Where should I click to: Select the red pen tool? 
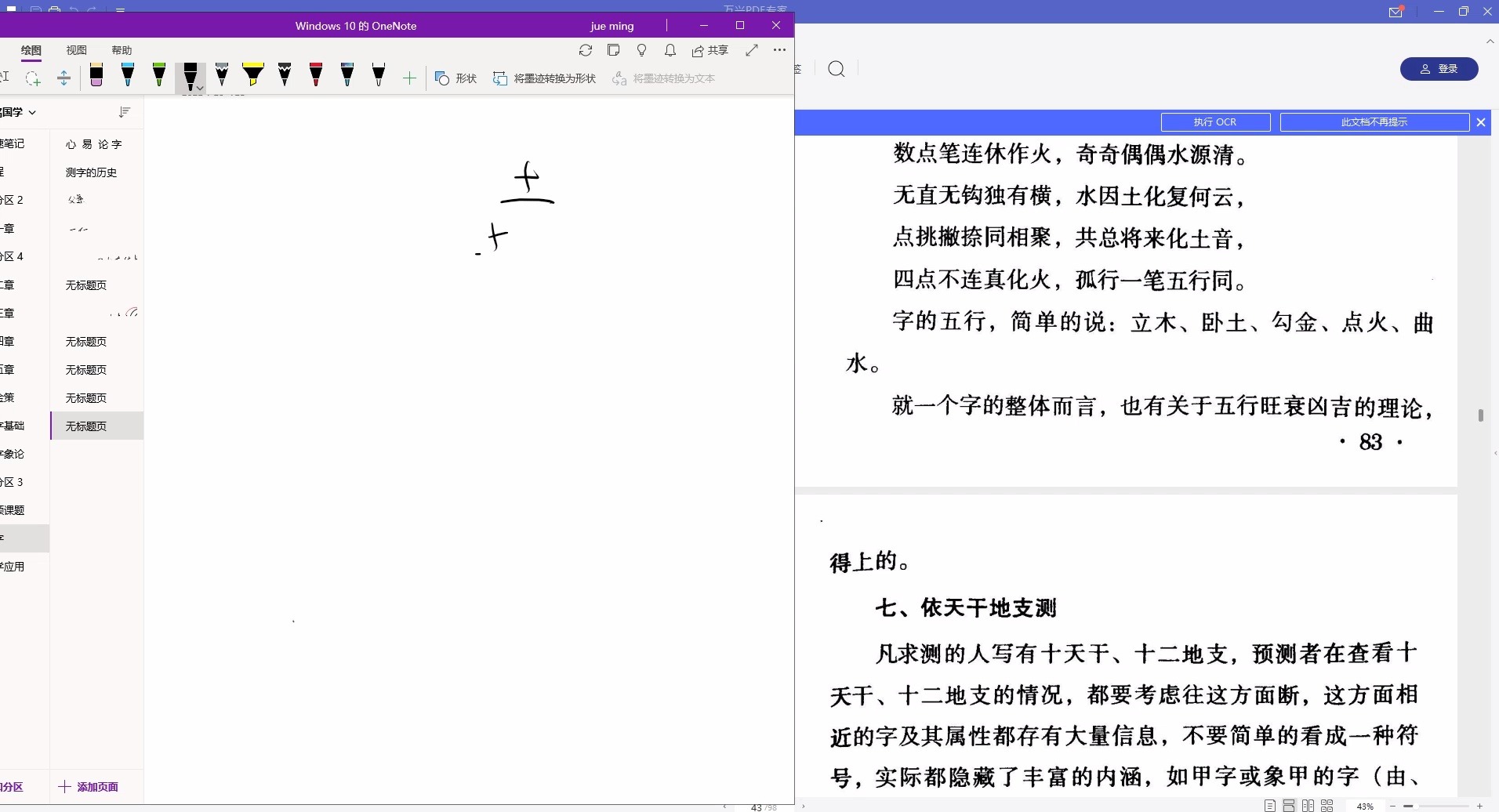[316, 75]
